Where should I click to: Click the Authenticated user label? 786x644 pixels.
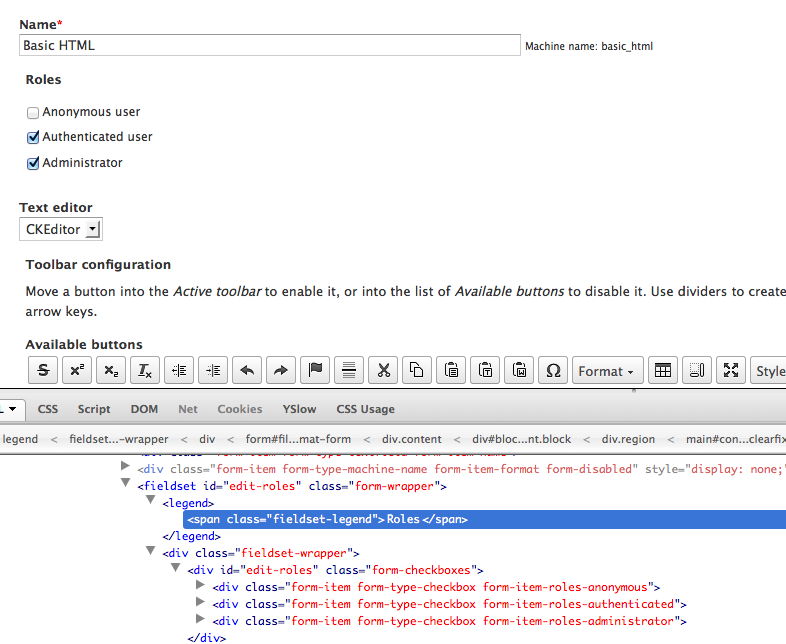[97, 137]
